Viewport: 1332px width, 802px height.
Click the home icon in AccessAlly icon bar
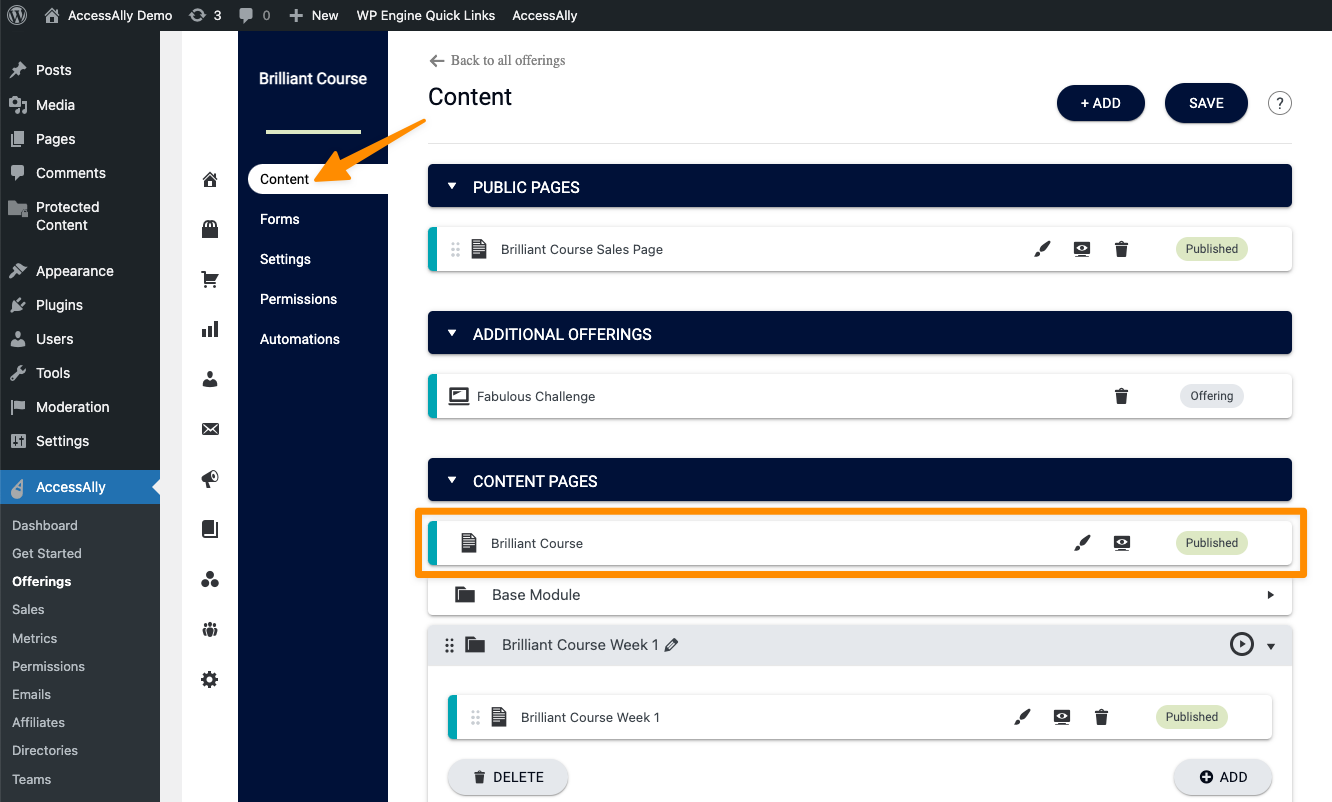[210, 180]
